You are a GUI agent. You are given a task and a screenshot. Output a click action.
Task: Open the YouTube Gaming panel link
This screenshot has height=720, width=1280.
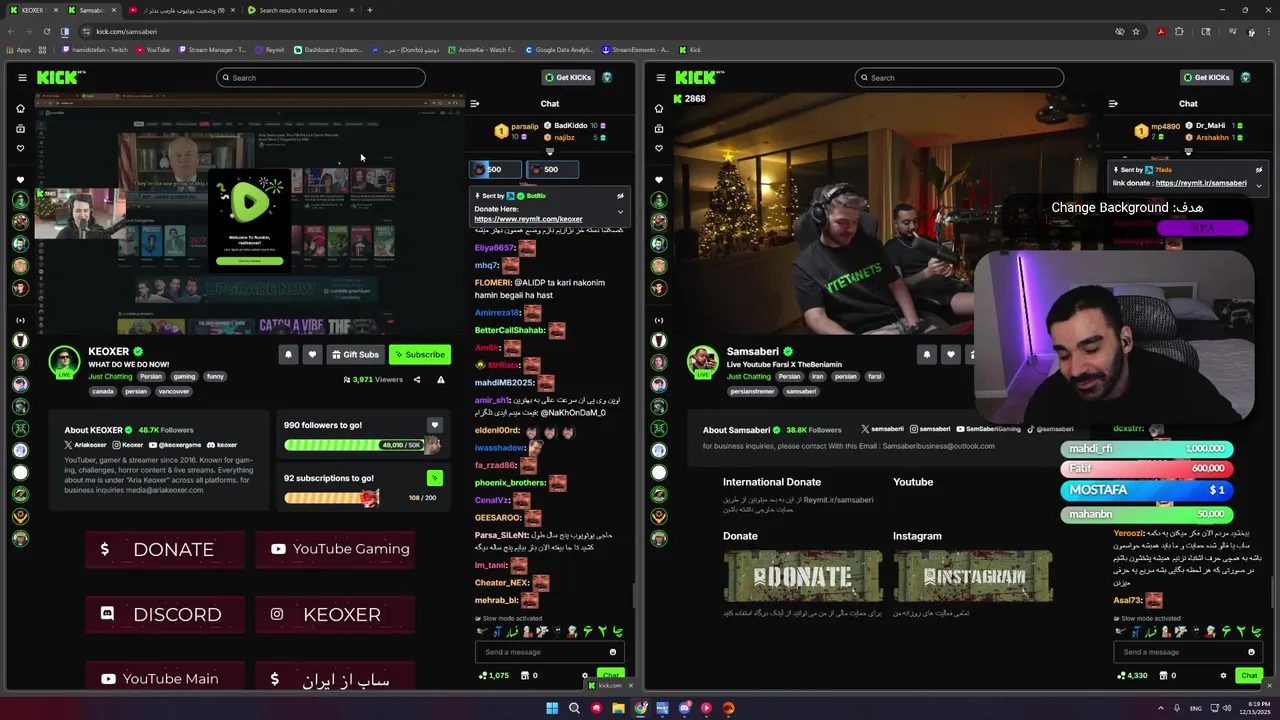335,549
